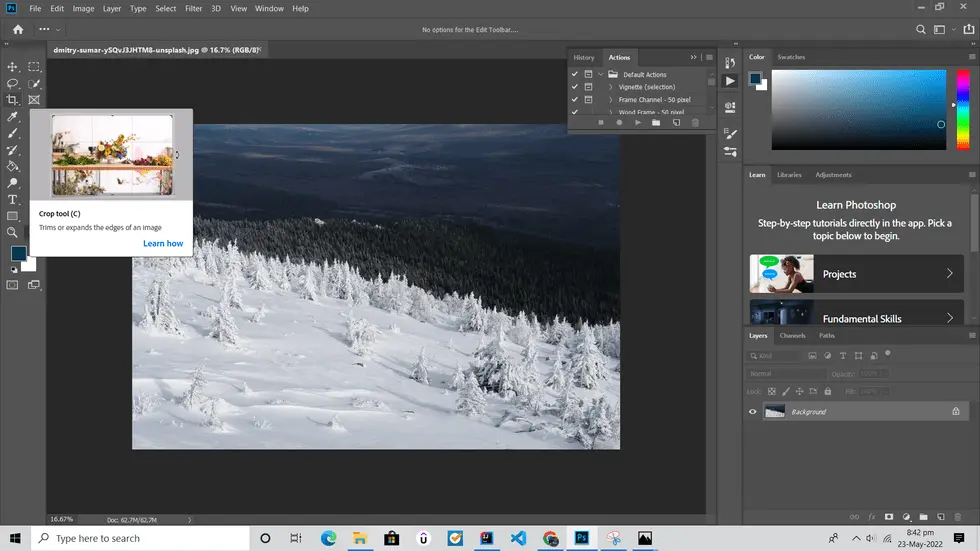980x551 pixels.
Task: Switch to the Swatches tab
Action: 791,57
